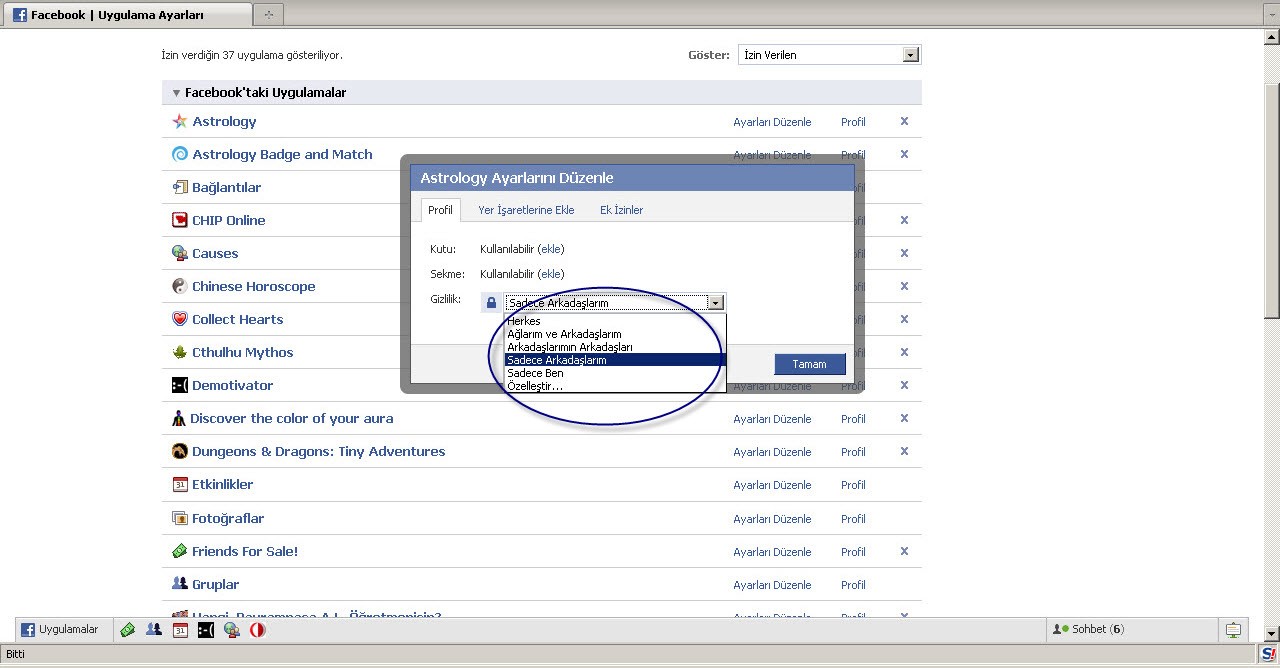Click ekle link next to Kutu
Screen dimensions: 1280x668
coord(551,249)
